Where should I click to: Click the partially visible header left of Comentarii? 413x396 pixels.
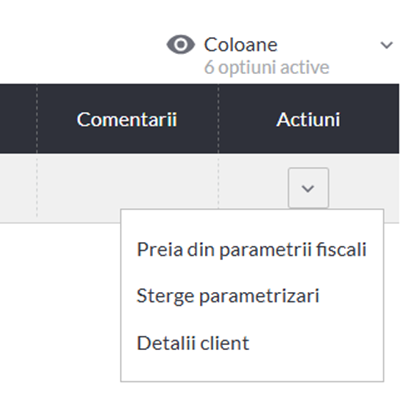[18, 119]
